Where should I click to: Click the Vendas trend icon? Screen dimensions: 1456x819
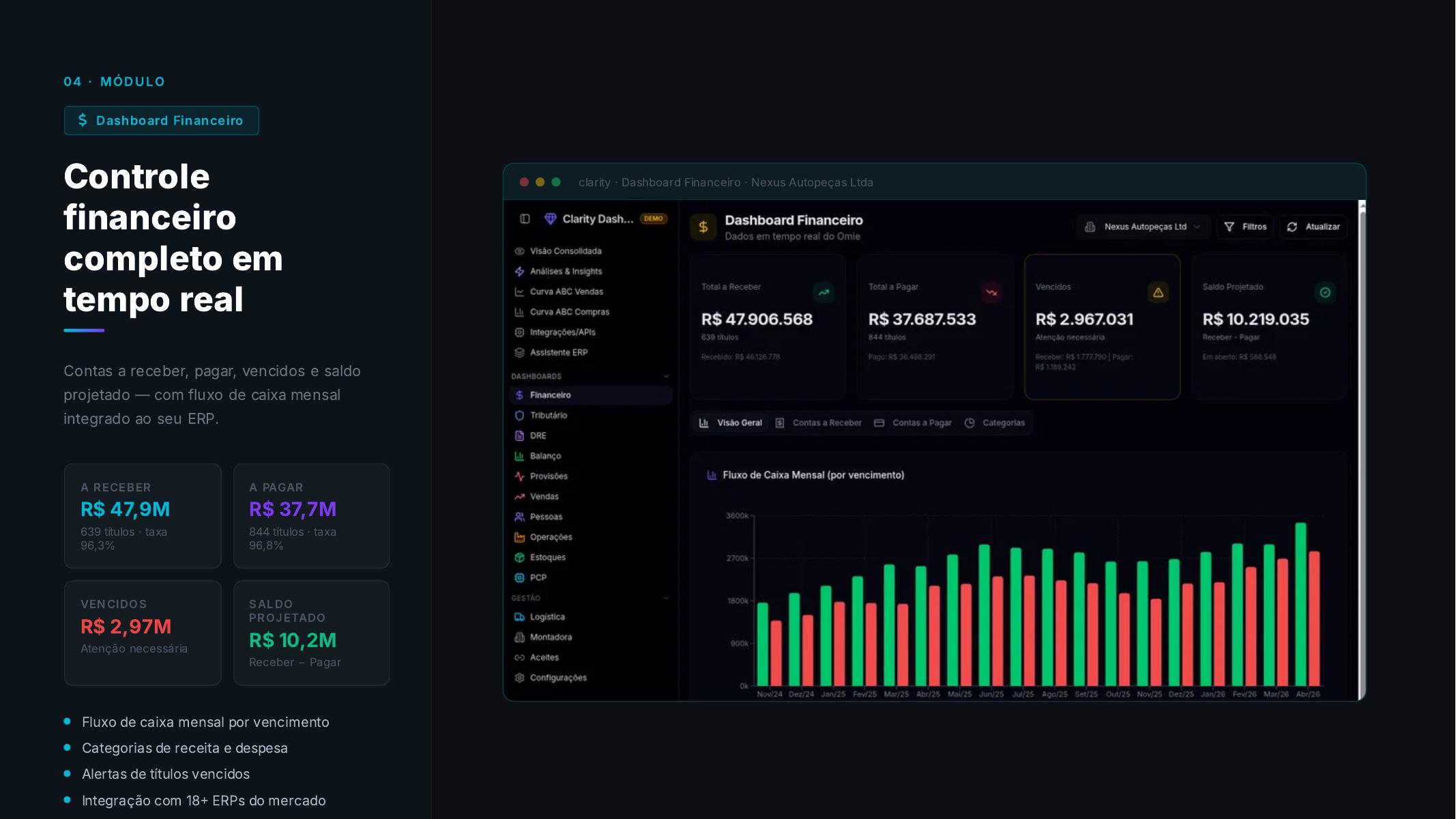[519, 497]
